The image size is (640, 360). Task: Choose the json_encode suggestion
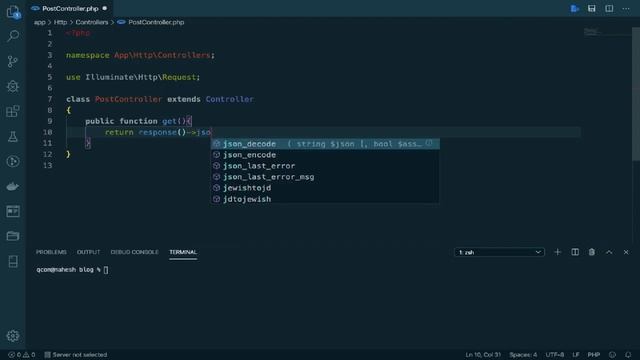tap(325, 155)
